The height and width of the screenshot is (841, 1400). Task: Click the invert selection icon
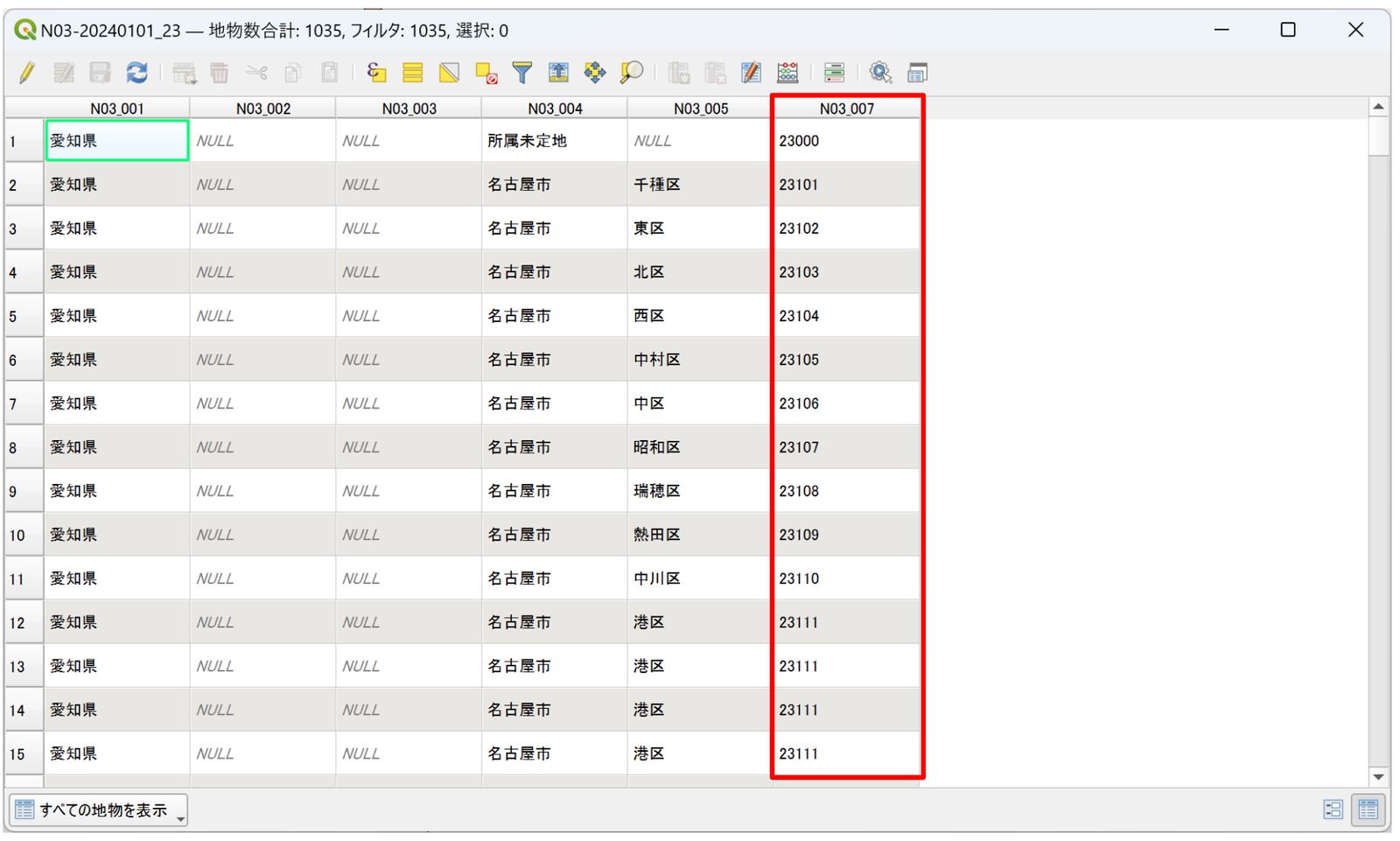[x=449, y=73]
